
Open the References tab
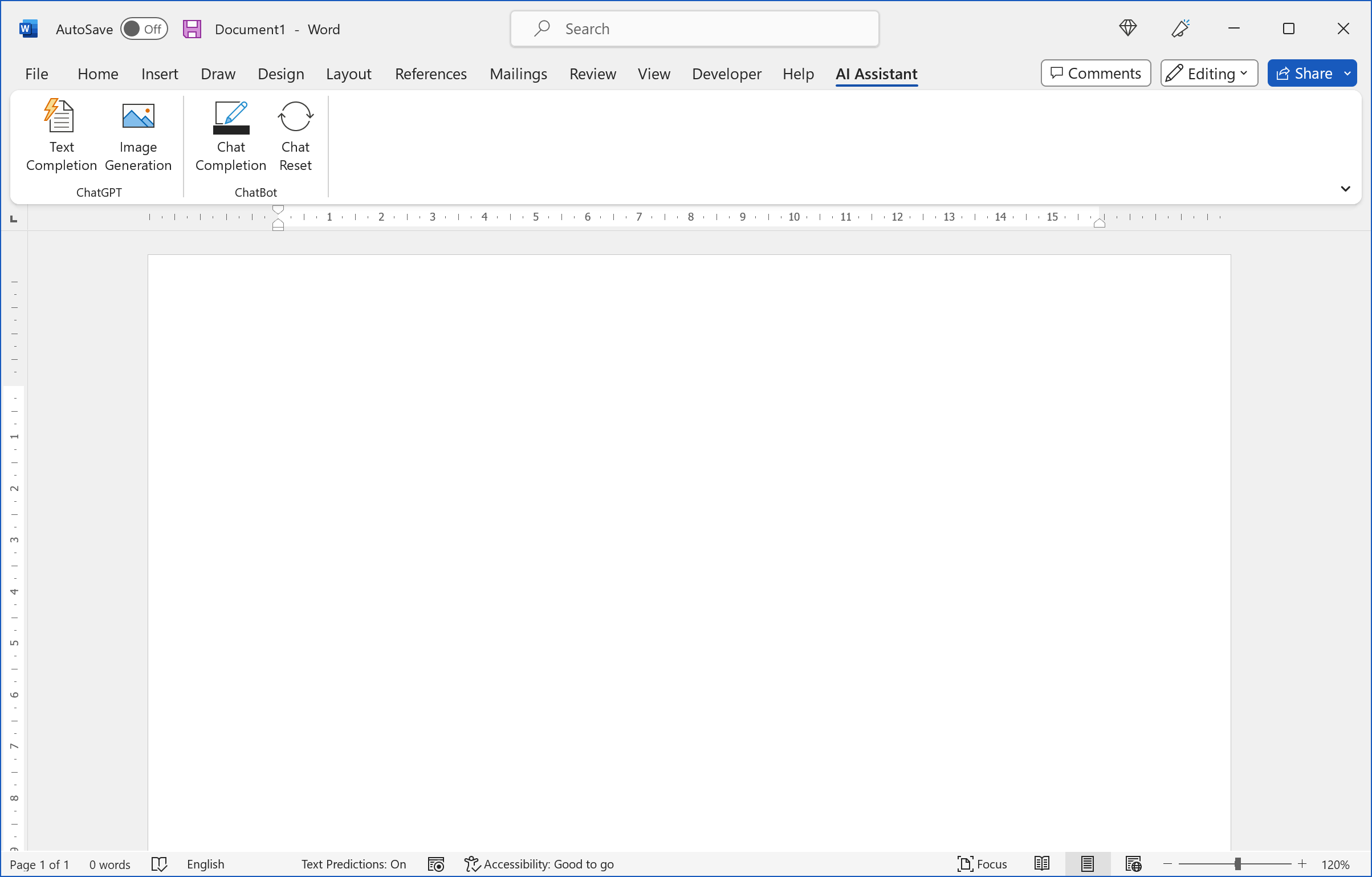[x=430, y=74]
